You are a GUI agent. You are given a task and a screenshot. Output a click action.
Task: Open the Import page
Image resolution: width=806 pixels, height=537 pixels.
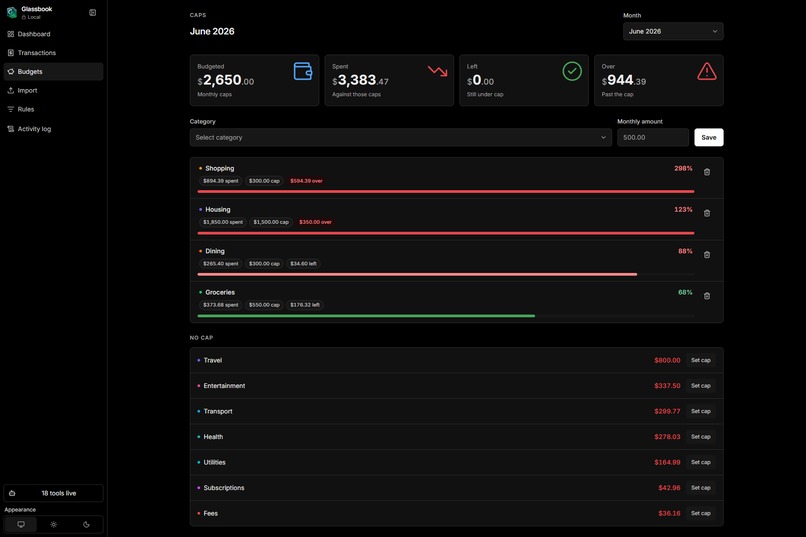[x=53, y=90]
